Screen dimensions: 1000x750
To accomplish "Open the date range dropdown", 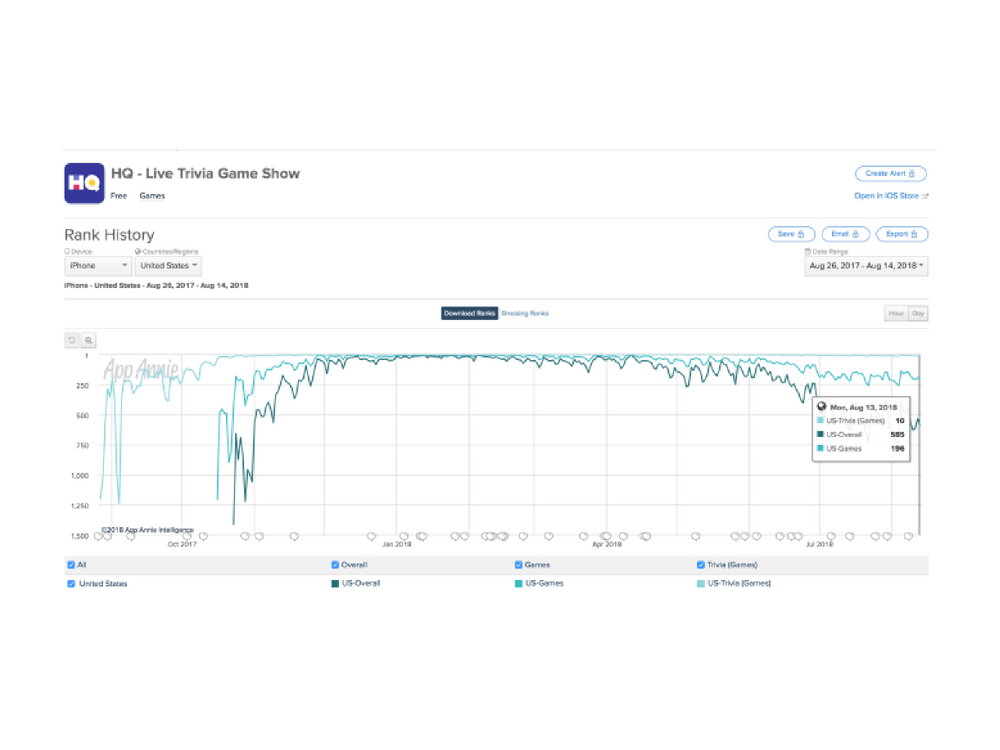I will point(866,266).
